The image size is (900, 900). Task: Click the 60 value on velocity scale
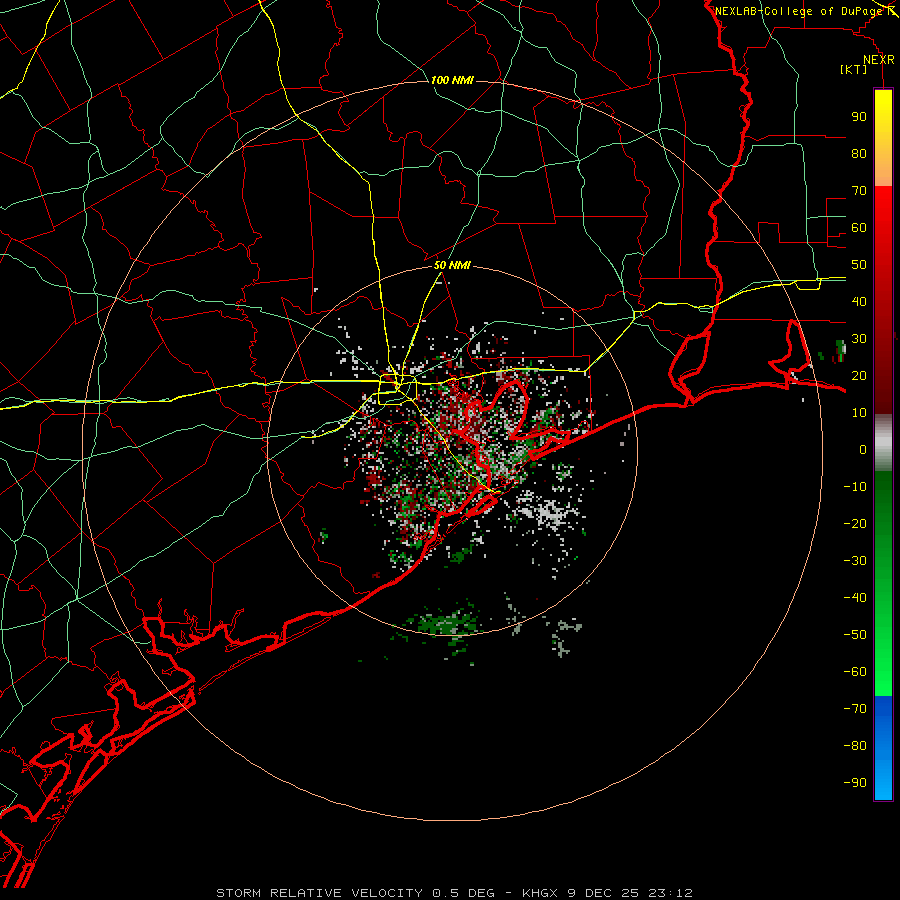pos(859,227)
